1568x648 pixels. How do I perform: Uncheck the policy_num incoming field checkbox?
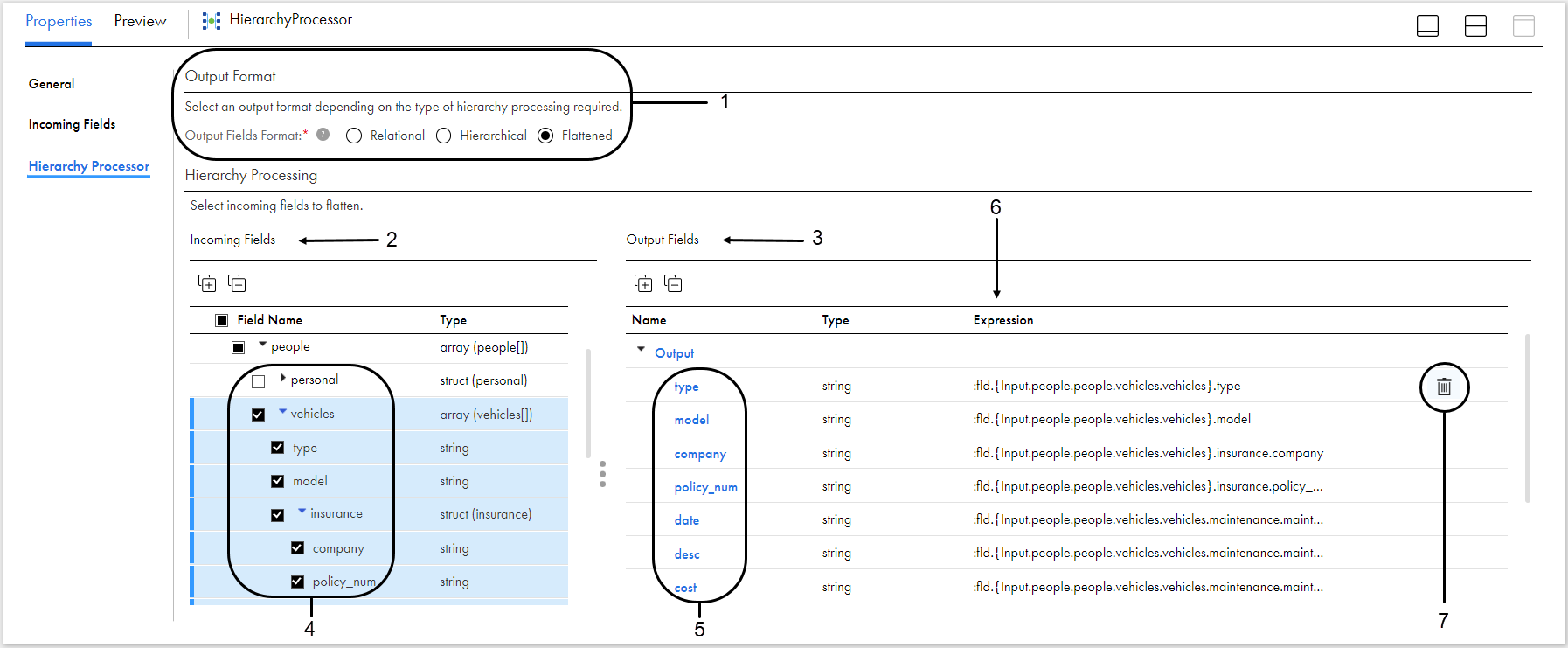point(297,582)
